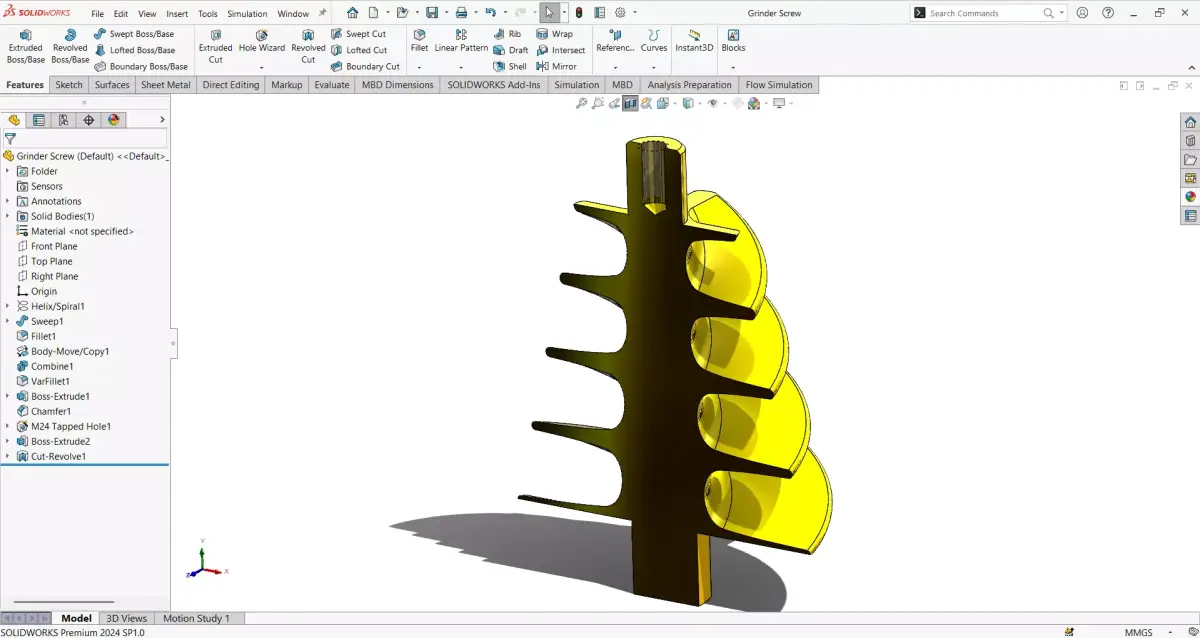Open the Hole Wizard tool
The height and width of the screenshot is (638, 1200).
(262, 41)
